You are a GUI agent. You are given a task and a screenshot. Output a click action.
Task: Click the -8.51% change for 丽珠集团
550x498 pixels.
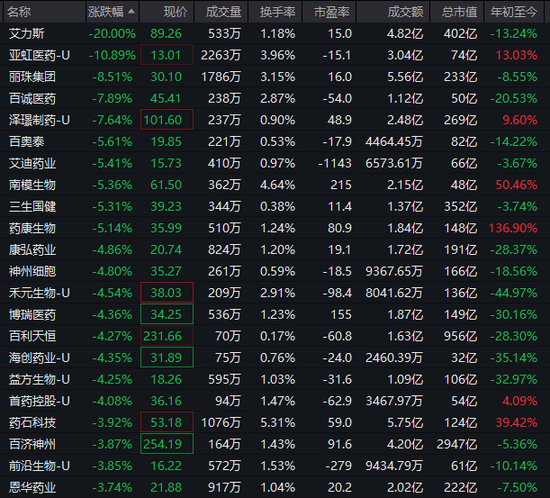coord(112,77)
